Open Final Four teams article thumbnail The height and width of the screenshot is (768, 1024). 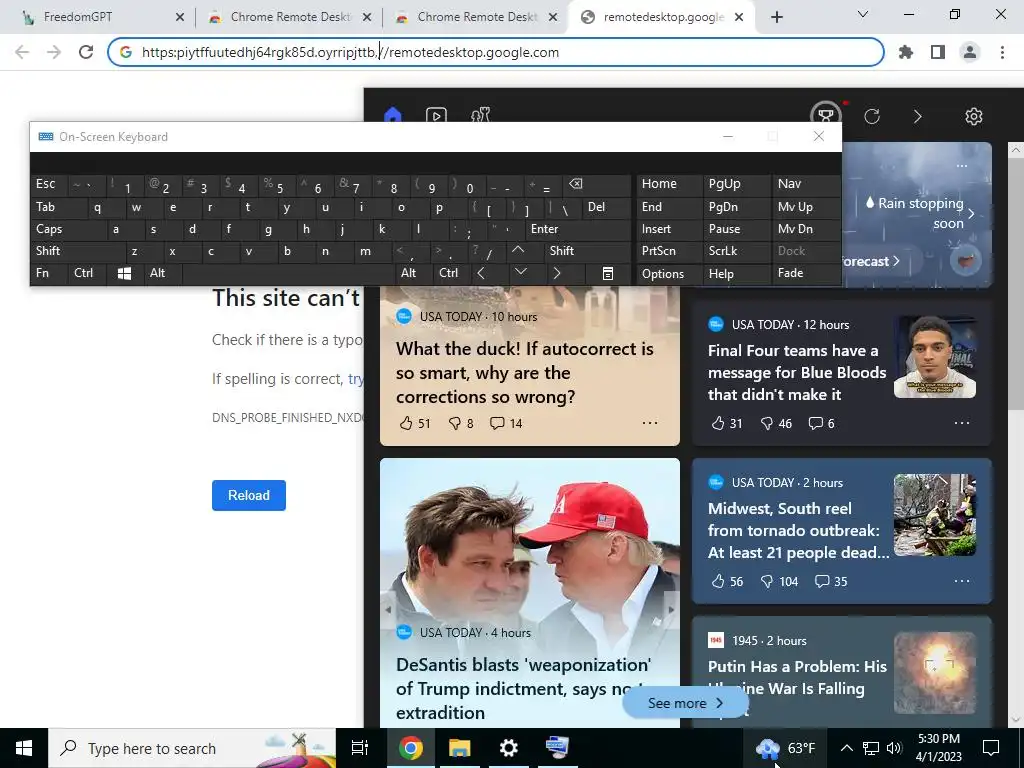[935, 357]
